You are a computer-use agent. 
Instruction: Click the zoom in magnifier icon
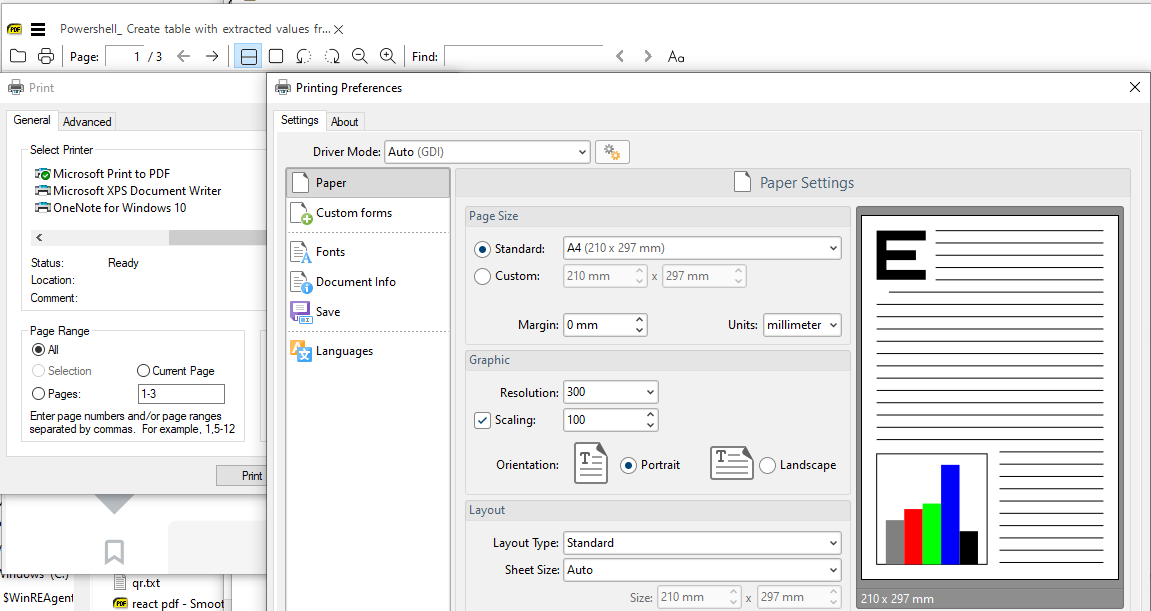[x=387, y=56]
